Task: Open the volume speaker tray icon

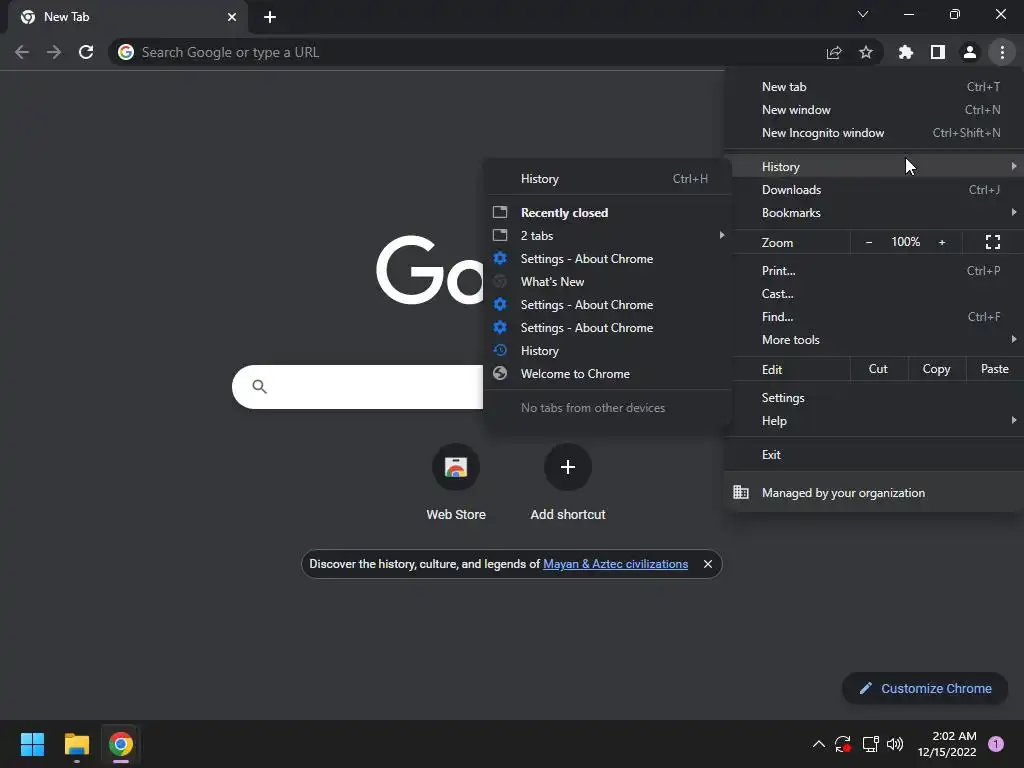Action: (895, 744)
